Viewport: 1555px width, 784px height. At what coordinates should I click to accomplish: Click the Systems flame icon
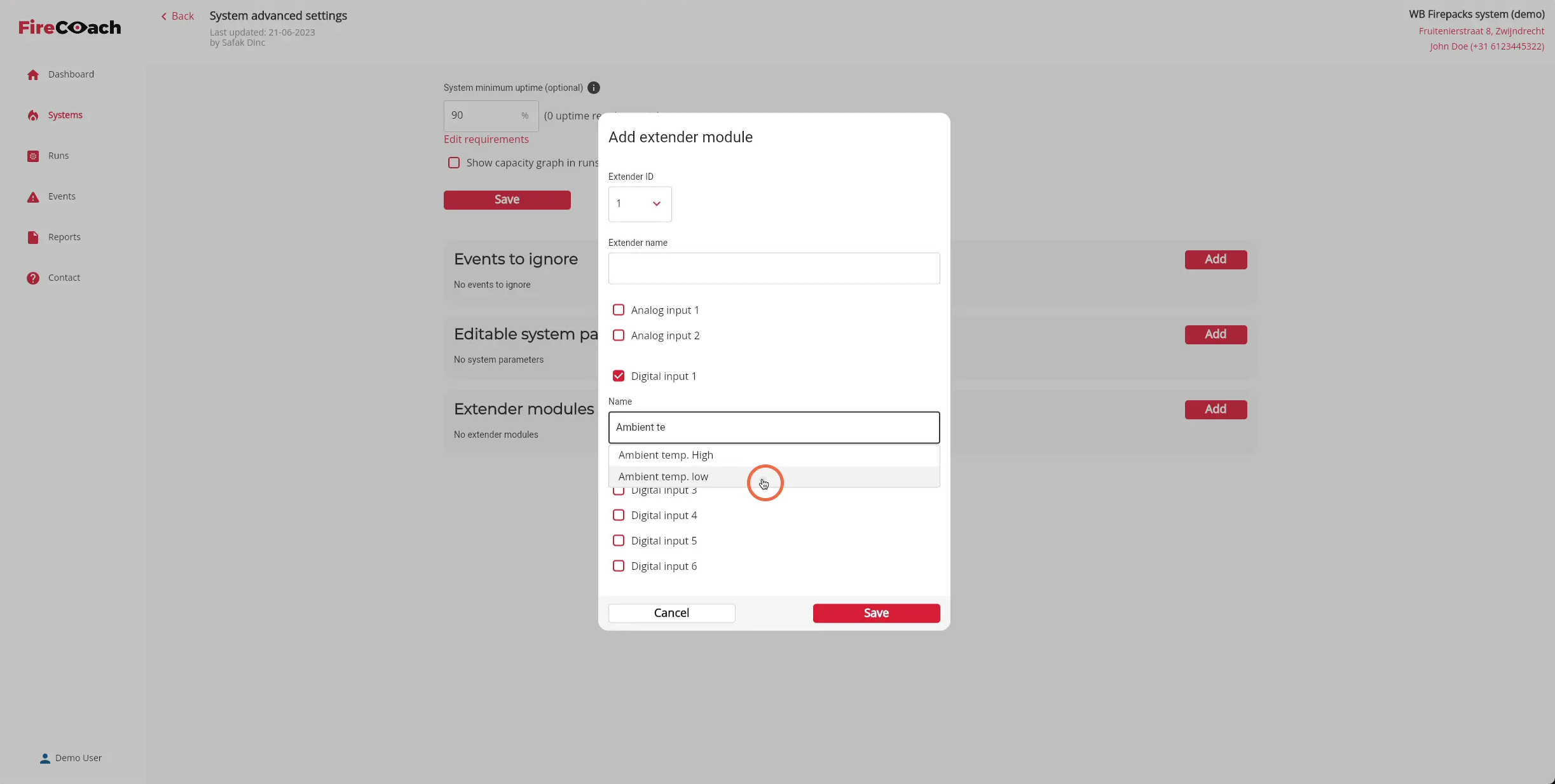point(33,116)
